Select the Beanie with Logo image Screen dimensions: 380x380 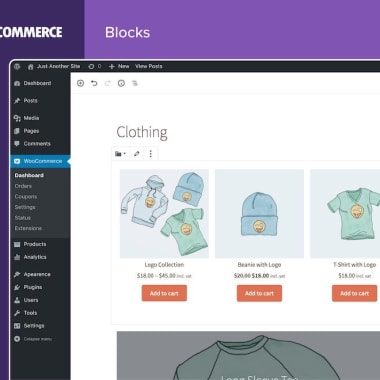[x=259, y=214]
